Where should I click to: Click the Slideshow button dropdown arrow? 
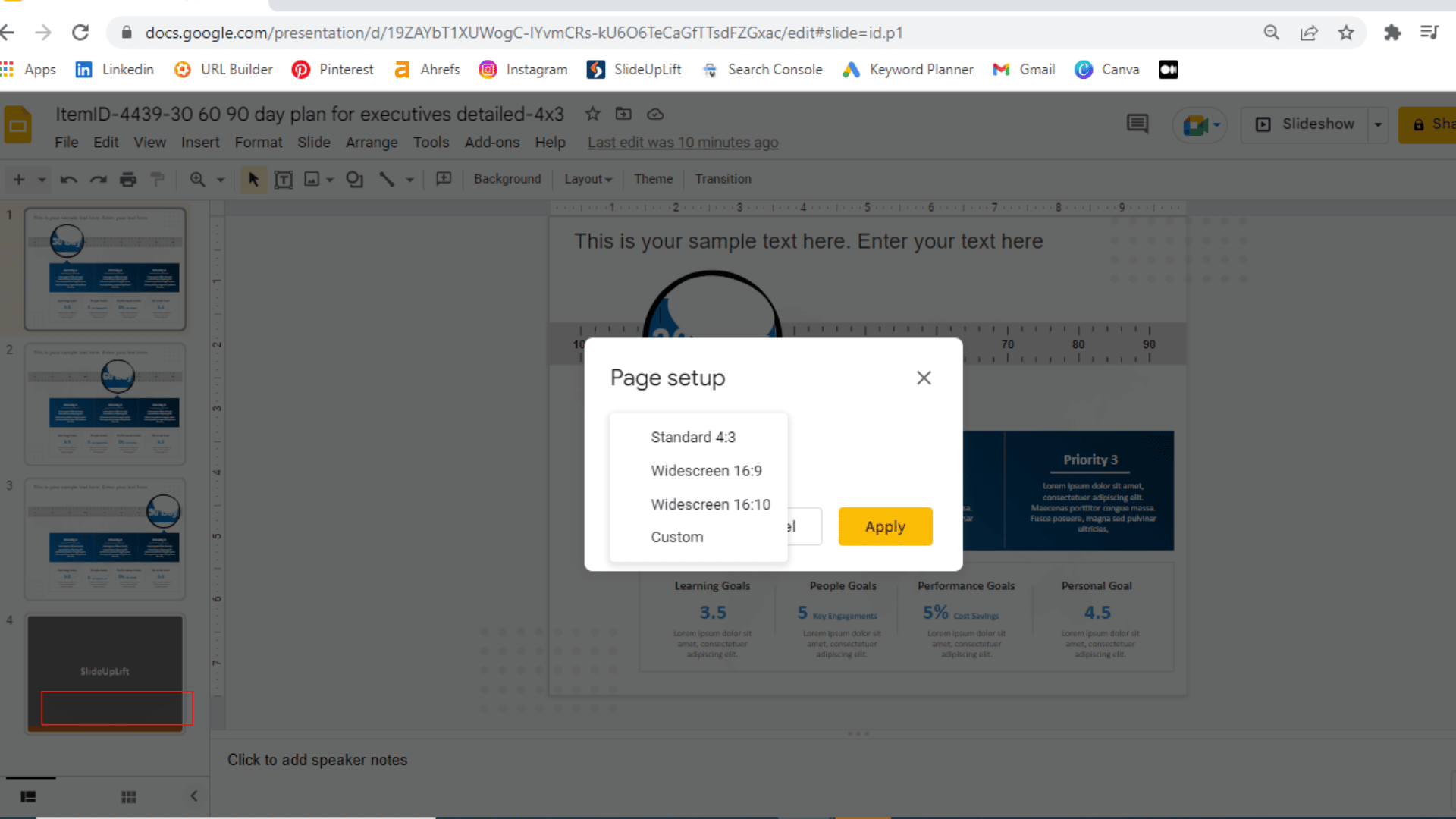pos(1378,123)
